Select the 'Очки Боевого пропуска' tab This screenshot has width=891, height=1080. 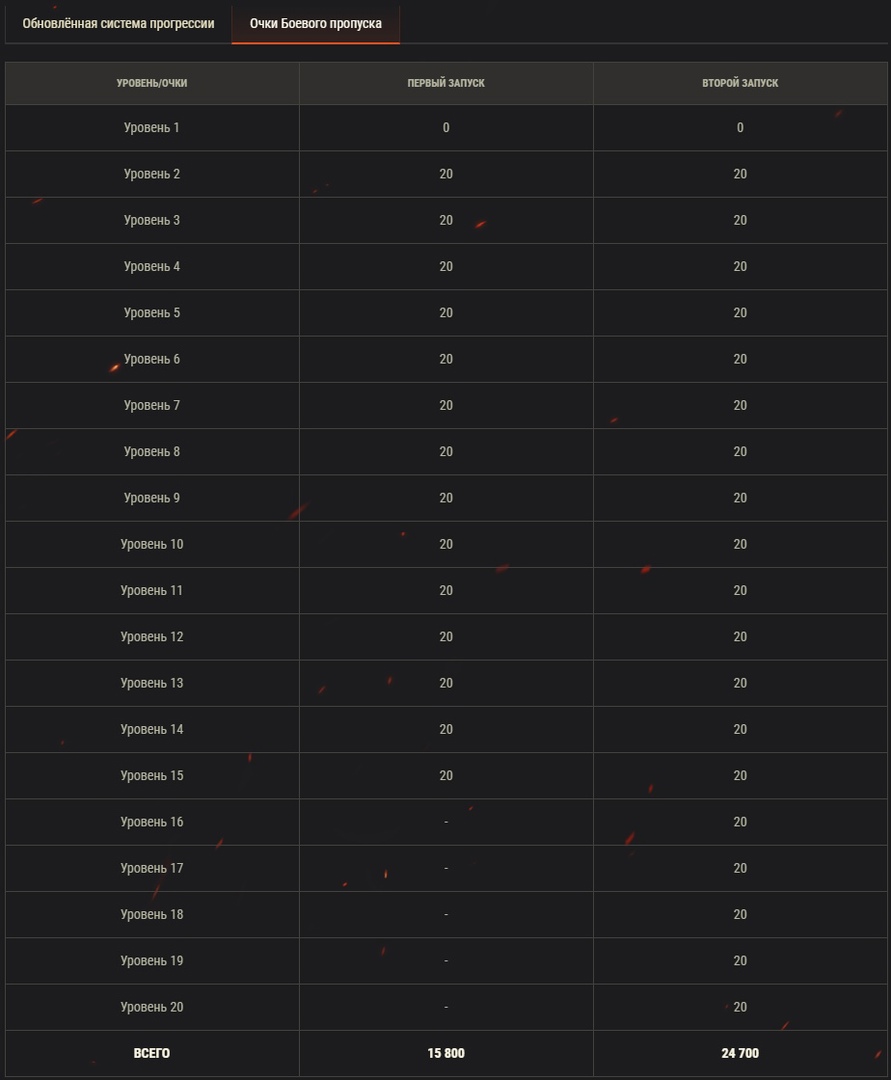[316, 23]
